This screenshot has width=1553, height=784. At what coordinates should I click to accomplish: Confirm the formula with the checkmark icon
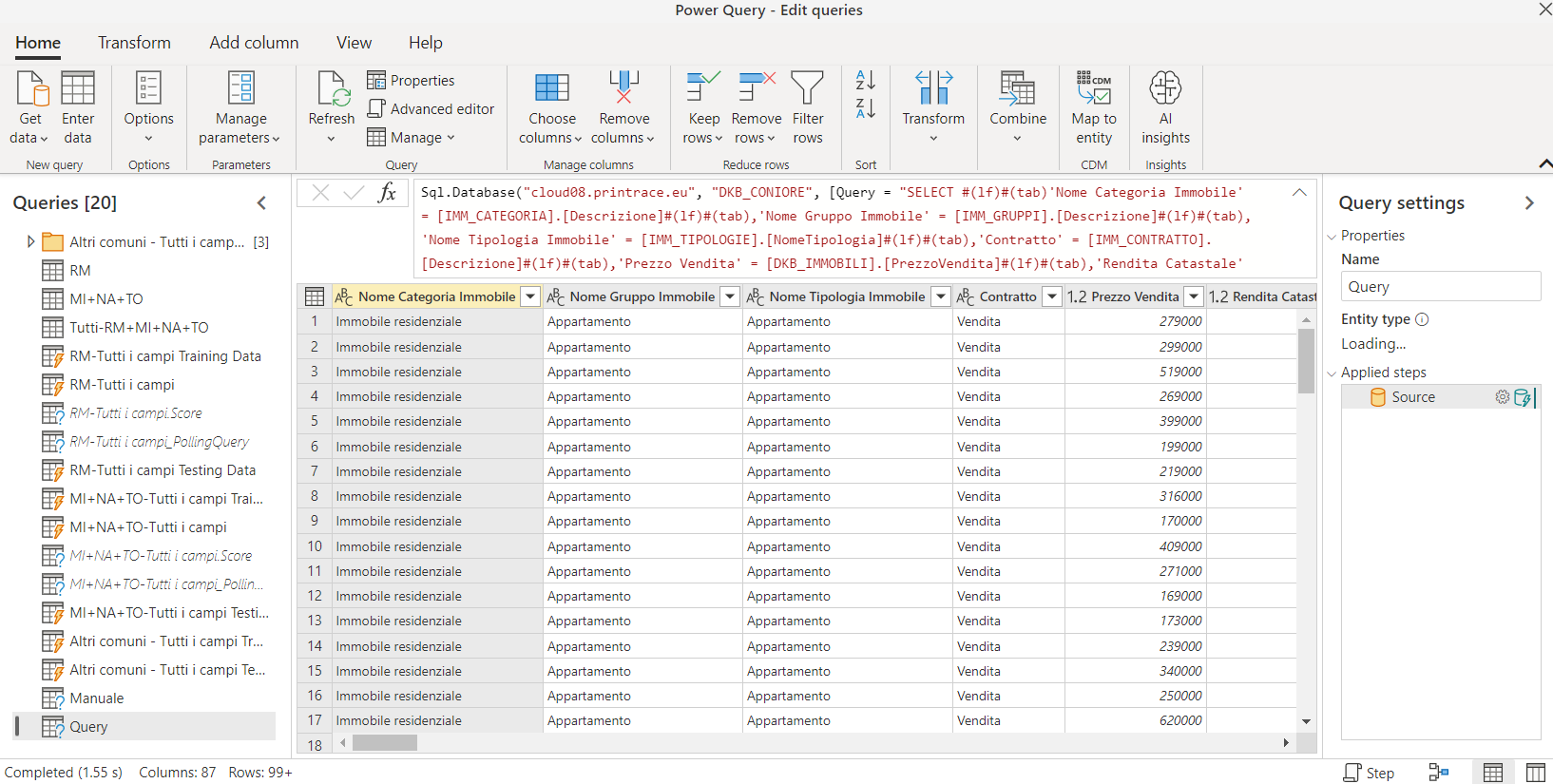click(x=354, y=193)
